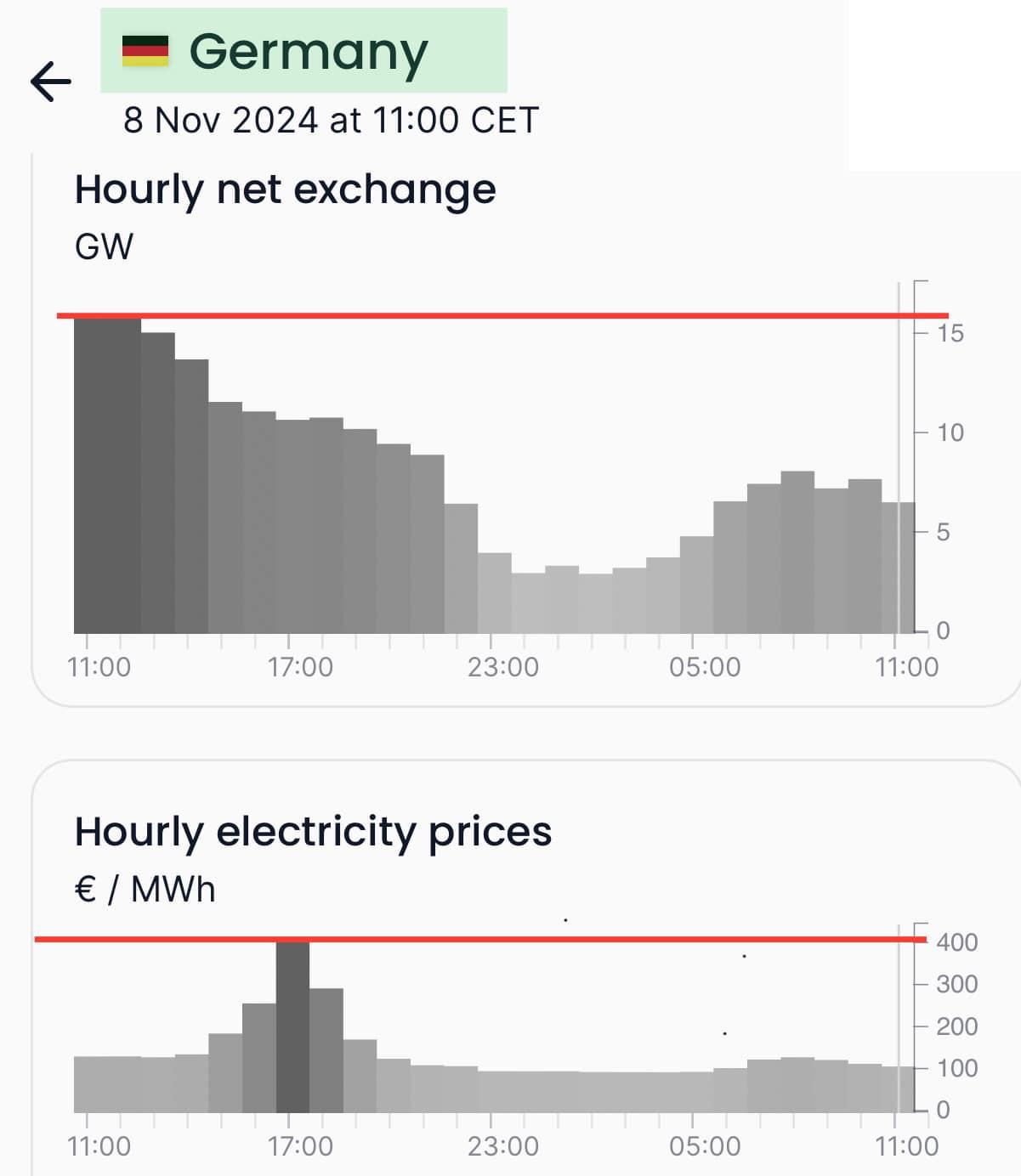The image size is (1021, 1176).
Task: Click the 23:00 bar in net exchange chart
Action: 495,593
